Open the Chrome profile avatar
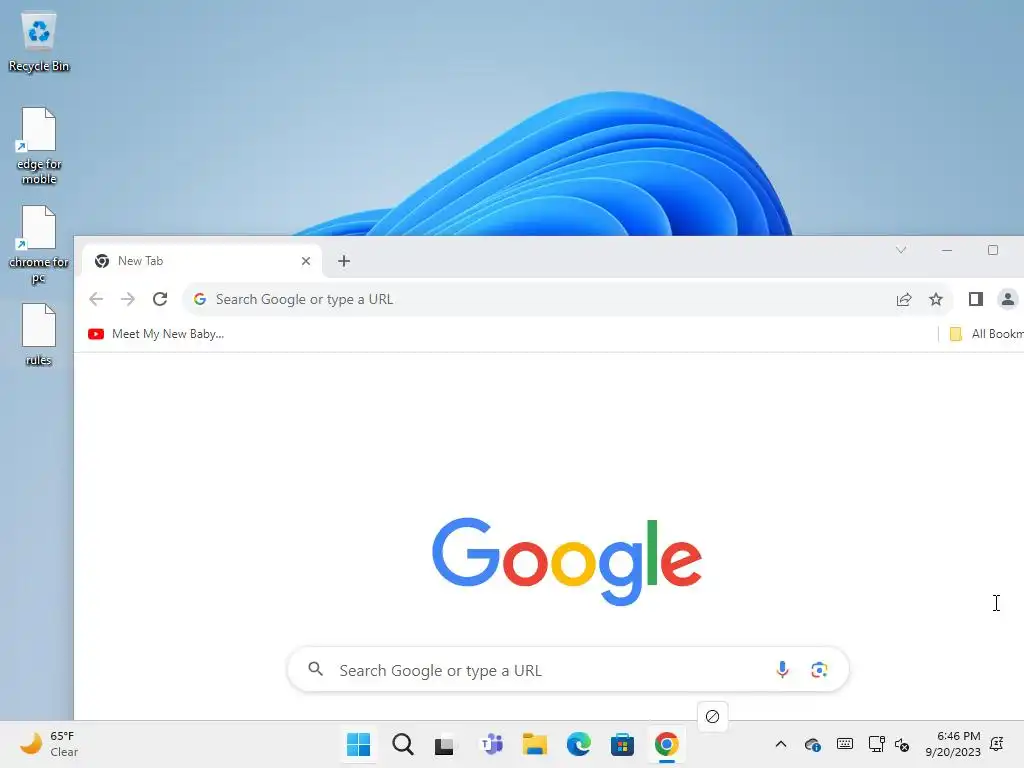Screen dimensions: 1024x768 1008,299
